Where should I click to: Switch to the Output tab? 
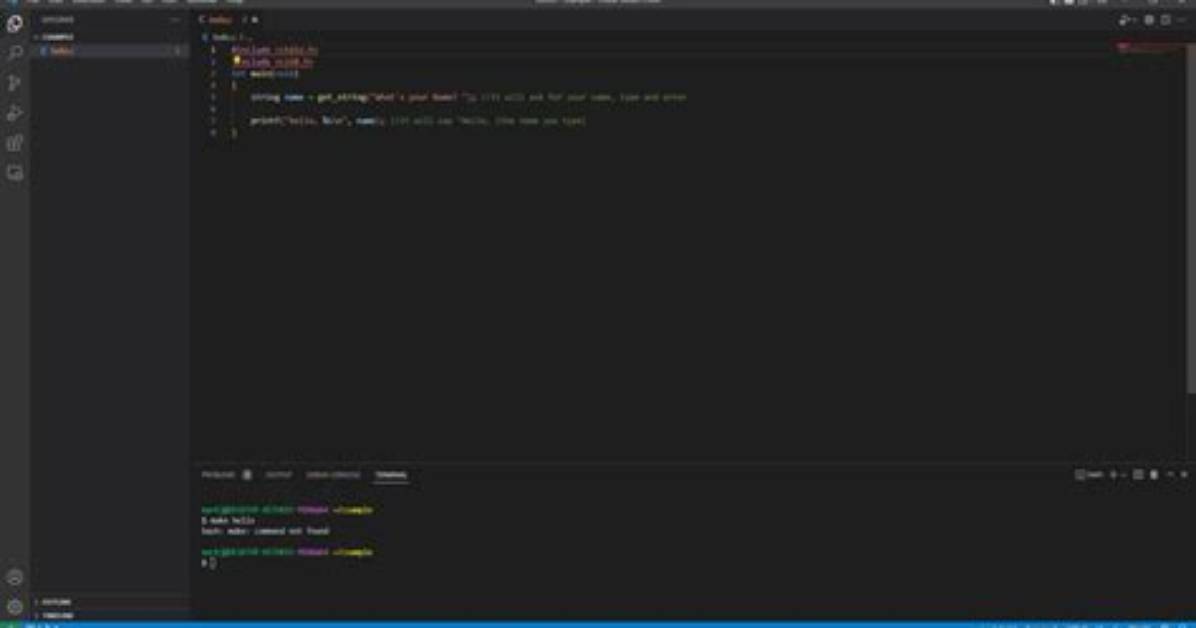[x=278, y=475]
